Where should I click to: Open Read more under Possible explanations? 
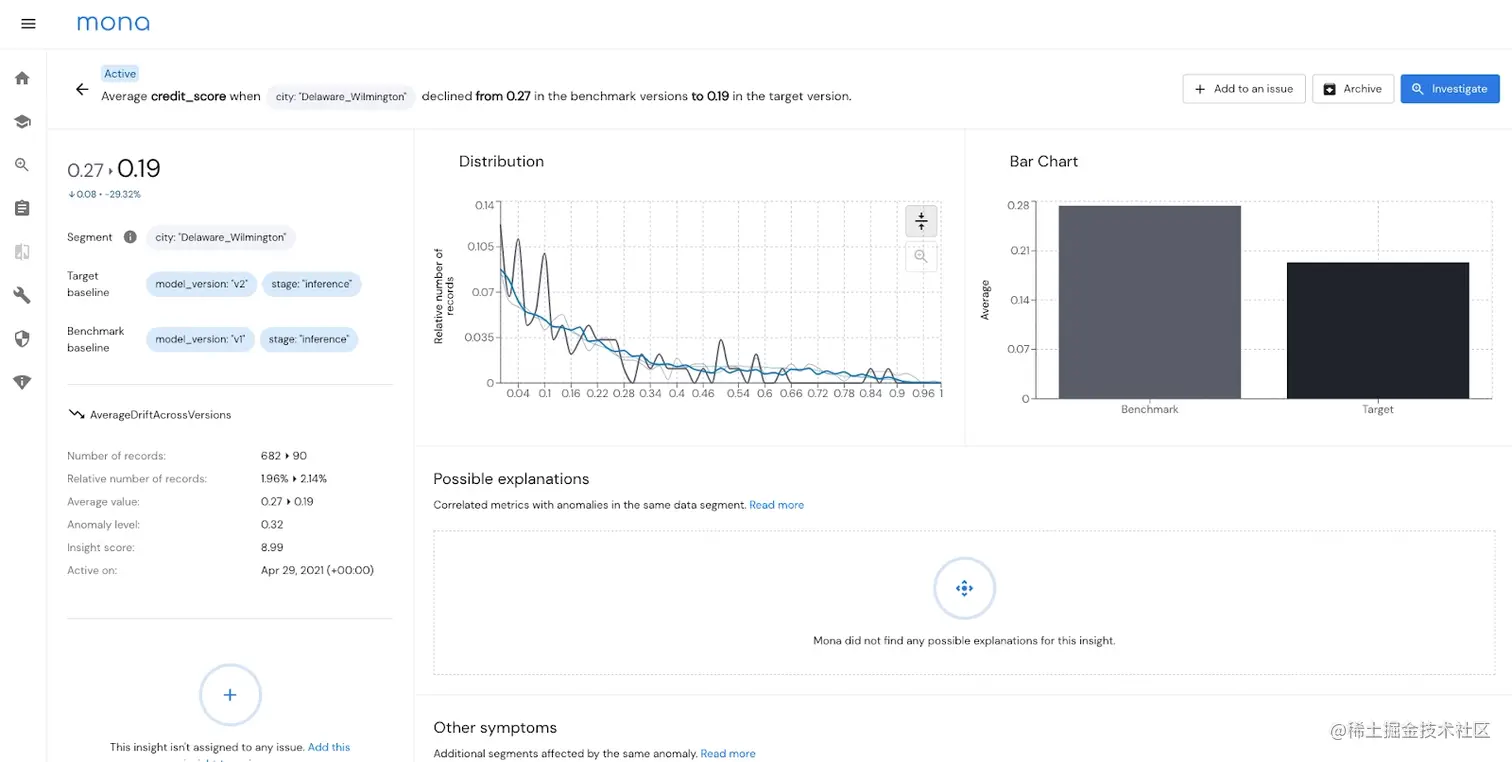point(776,505)
